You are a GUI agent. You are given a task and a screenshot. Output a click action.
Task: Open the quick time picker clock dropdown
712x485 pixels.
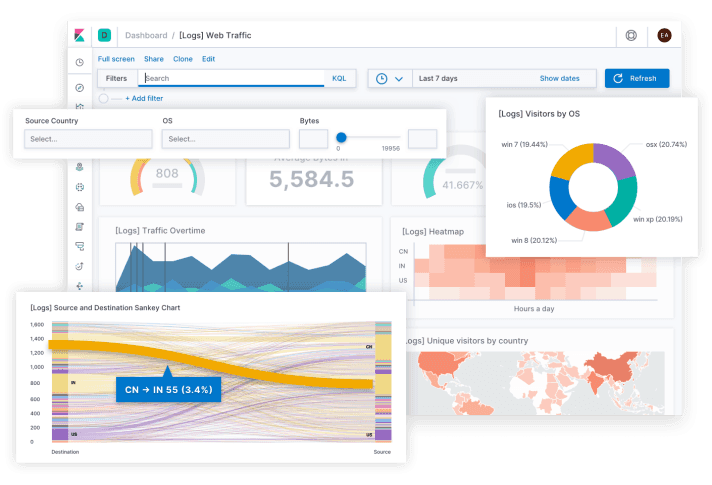pos(389,79)
